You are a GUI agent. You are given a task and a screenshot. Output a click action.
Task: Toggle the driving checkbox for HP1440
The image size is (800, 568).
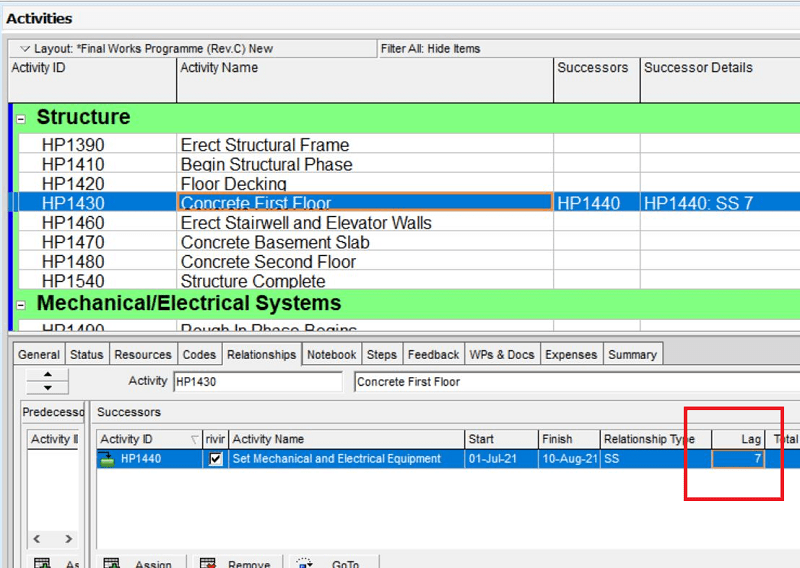tap(216, 459)
